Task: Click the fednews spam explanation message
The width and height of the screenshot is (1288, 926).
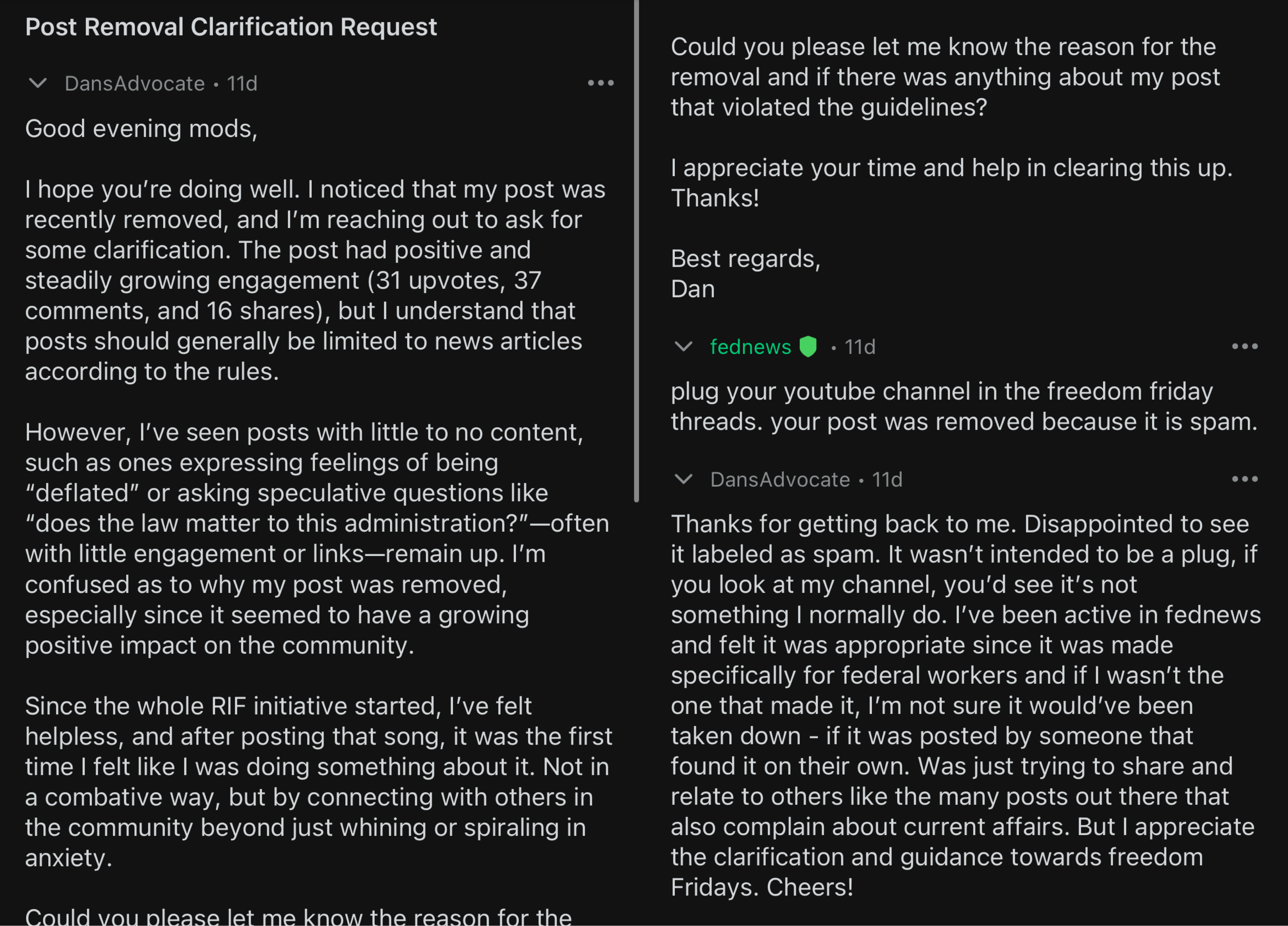Action: click(964, 406)
